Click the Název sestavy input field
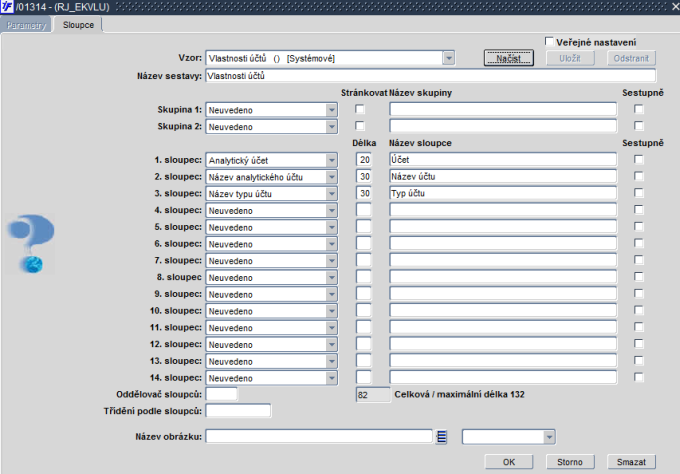 [x=430, y=75]
